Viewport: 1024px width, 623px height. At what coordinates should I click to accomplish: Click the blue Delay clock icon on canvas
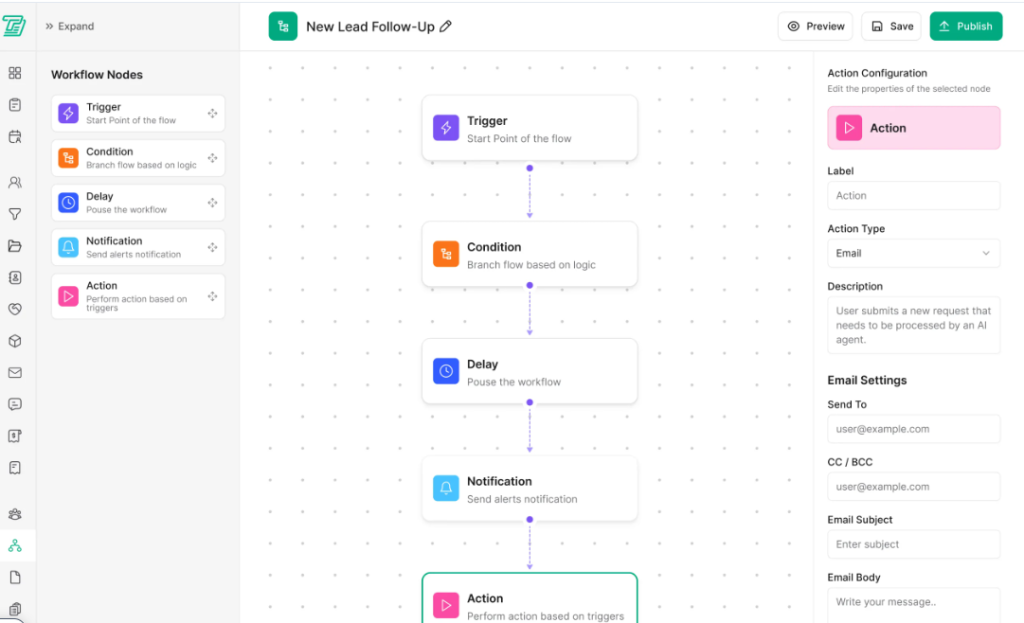click(446, 371)
